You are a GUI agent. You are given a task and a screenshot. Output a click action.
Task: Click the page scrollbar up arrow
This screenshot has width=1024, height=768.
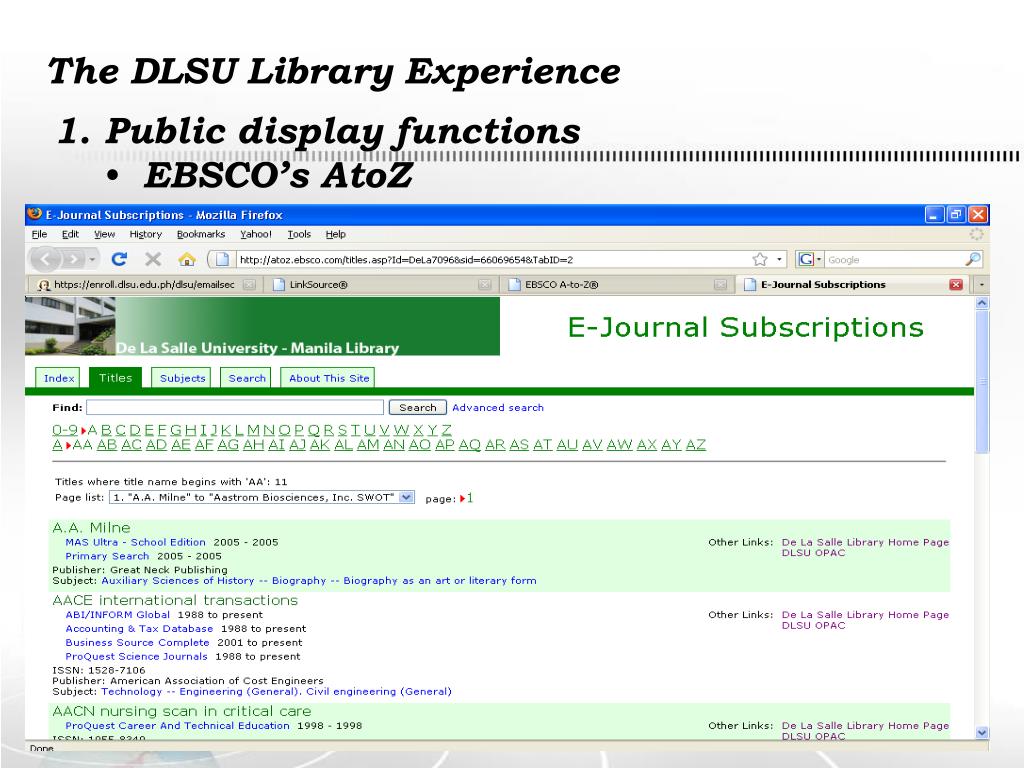982,304
